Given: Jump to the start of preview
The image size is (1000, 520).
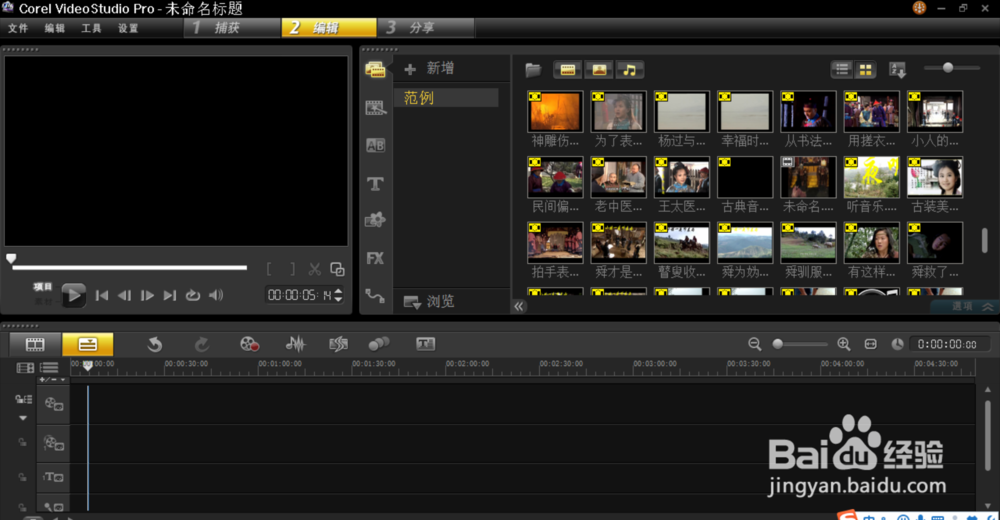Looking at the screenshot, I should (x=101, y=295).
